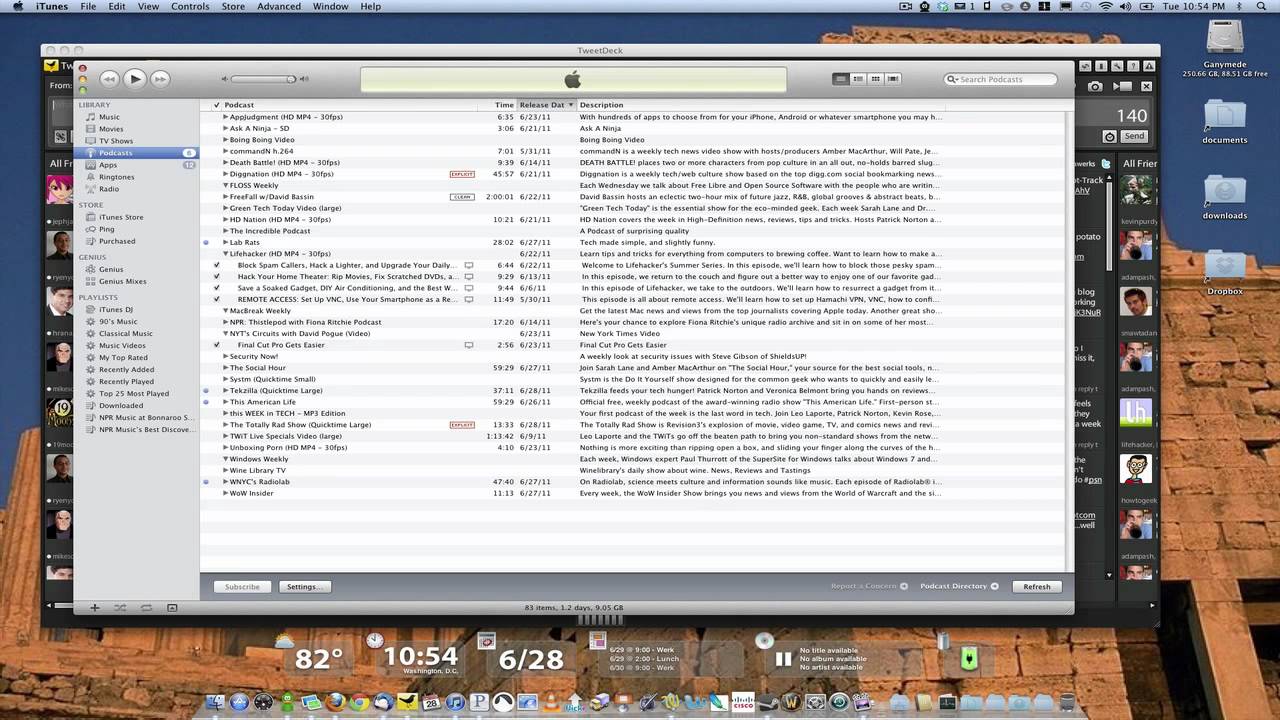The width and height of the screenshot is (1280, 720).
Task: Select the 90's Music playlist
Action: point(118,321)
